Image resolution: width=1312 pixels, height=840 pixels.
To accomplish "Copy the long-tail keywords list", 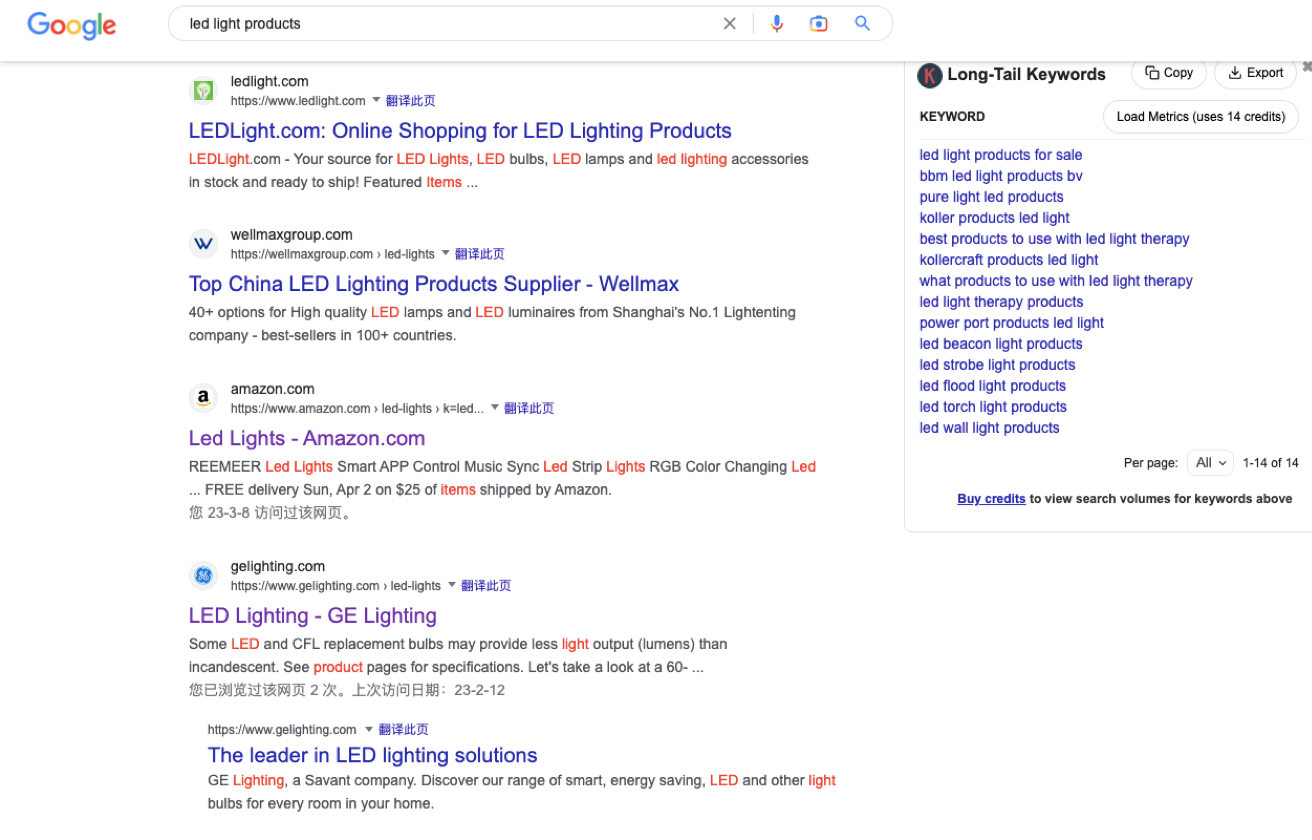I will (x=1168, y=73).
